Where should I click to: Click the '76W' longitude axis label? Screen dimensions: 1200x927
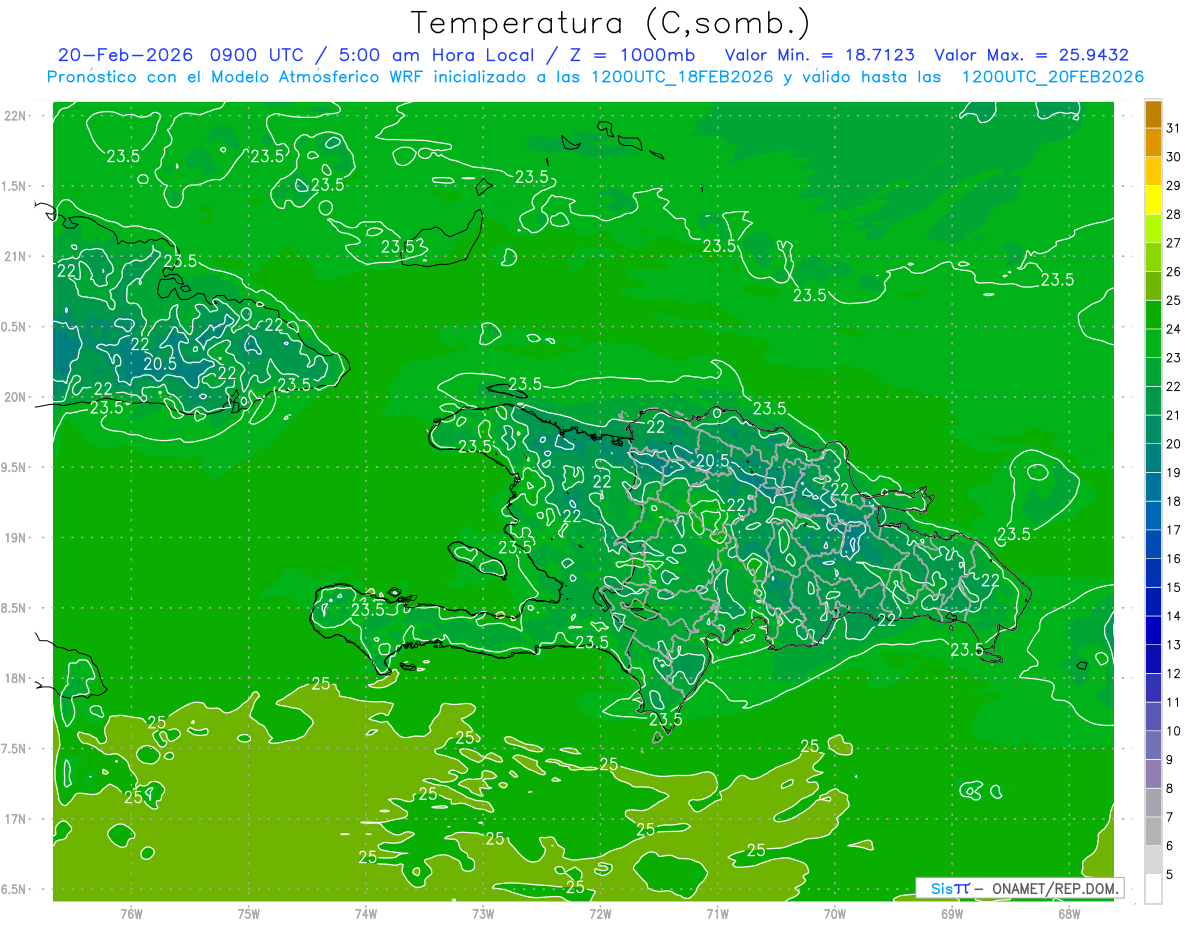point(131,913)
